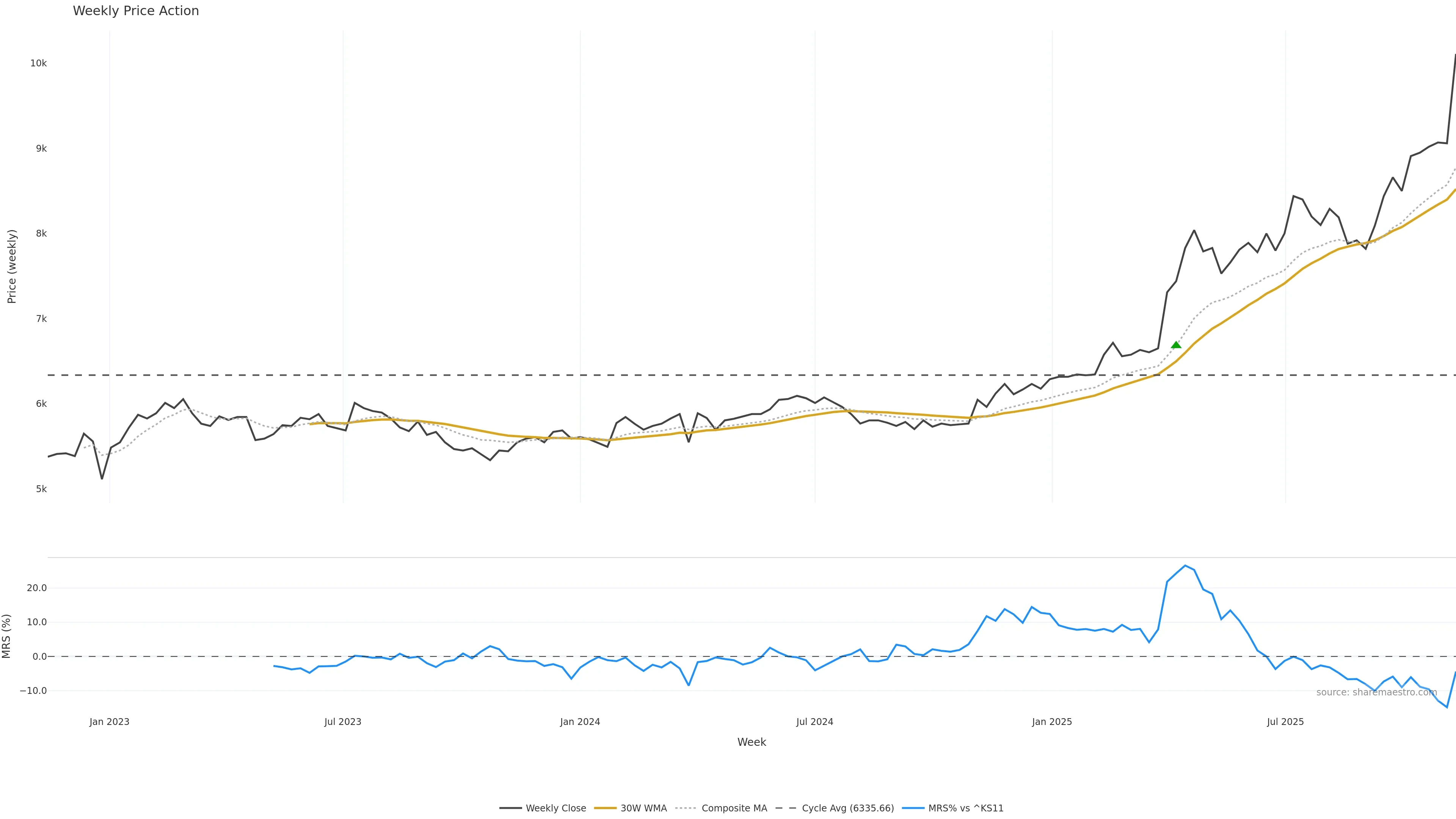Screen dimensions: 1456x819
Task: Click the −10.0 MRS axis tick label
Action: 33,691
